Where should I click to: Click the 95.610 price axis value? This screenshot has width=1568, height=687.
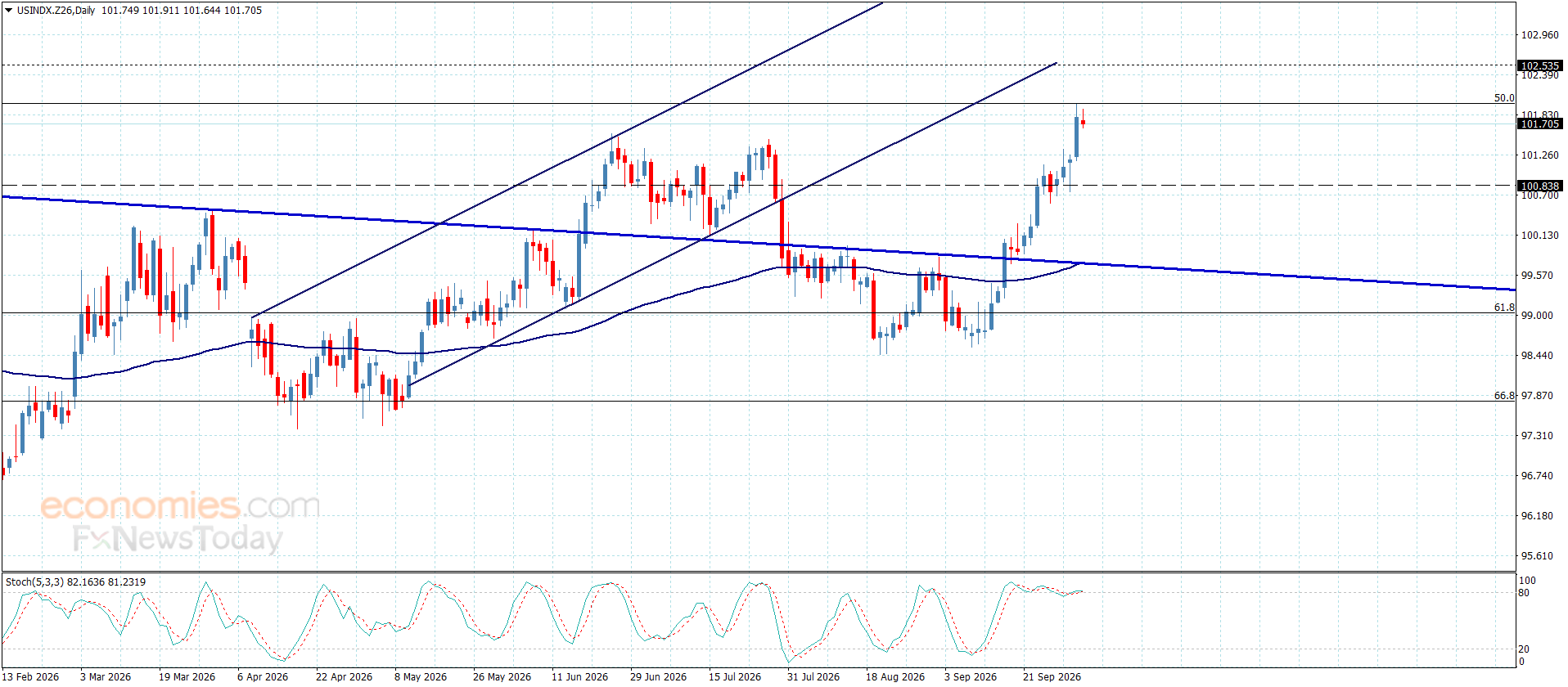pos(1536,556)
